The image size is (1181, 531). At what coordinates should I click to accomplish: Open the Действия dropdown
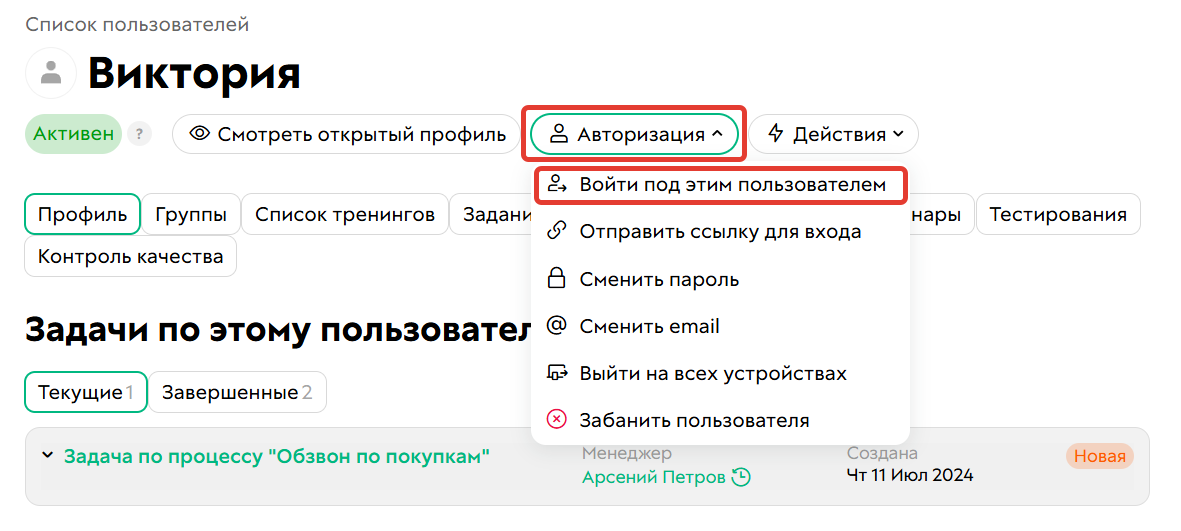coord(834,134)
